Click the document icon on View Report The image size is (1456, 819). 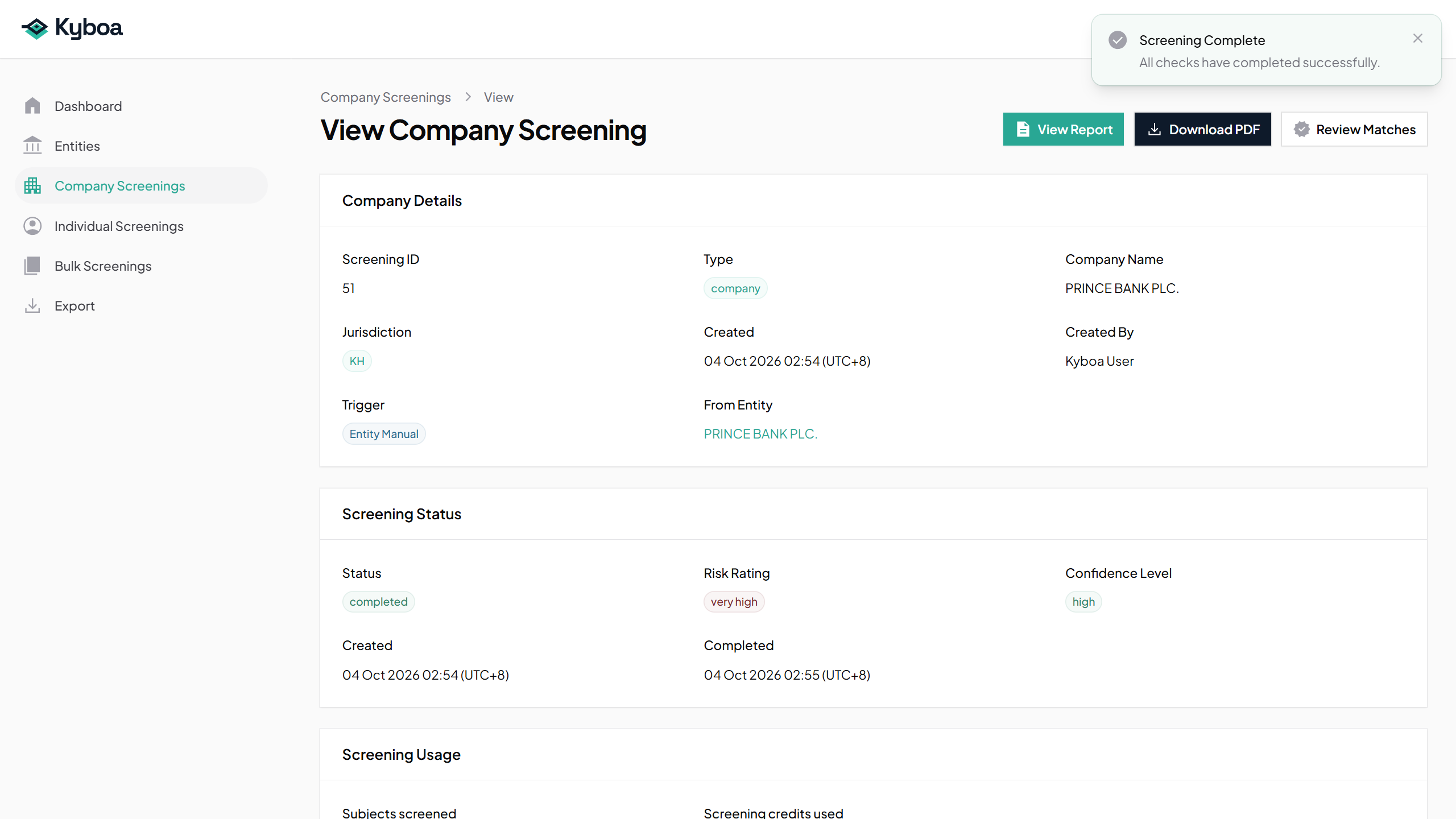1023,129
